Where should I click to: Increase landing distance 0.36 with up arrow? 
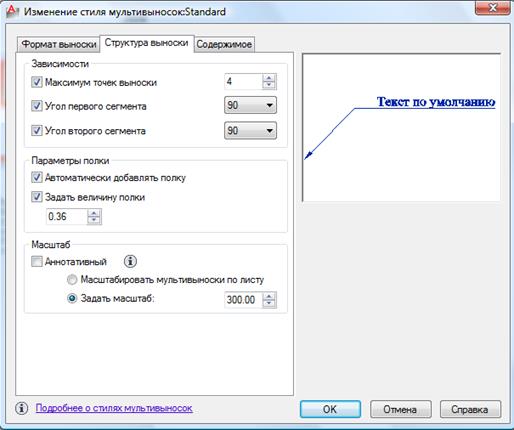tap(94, 213)
